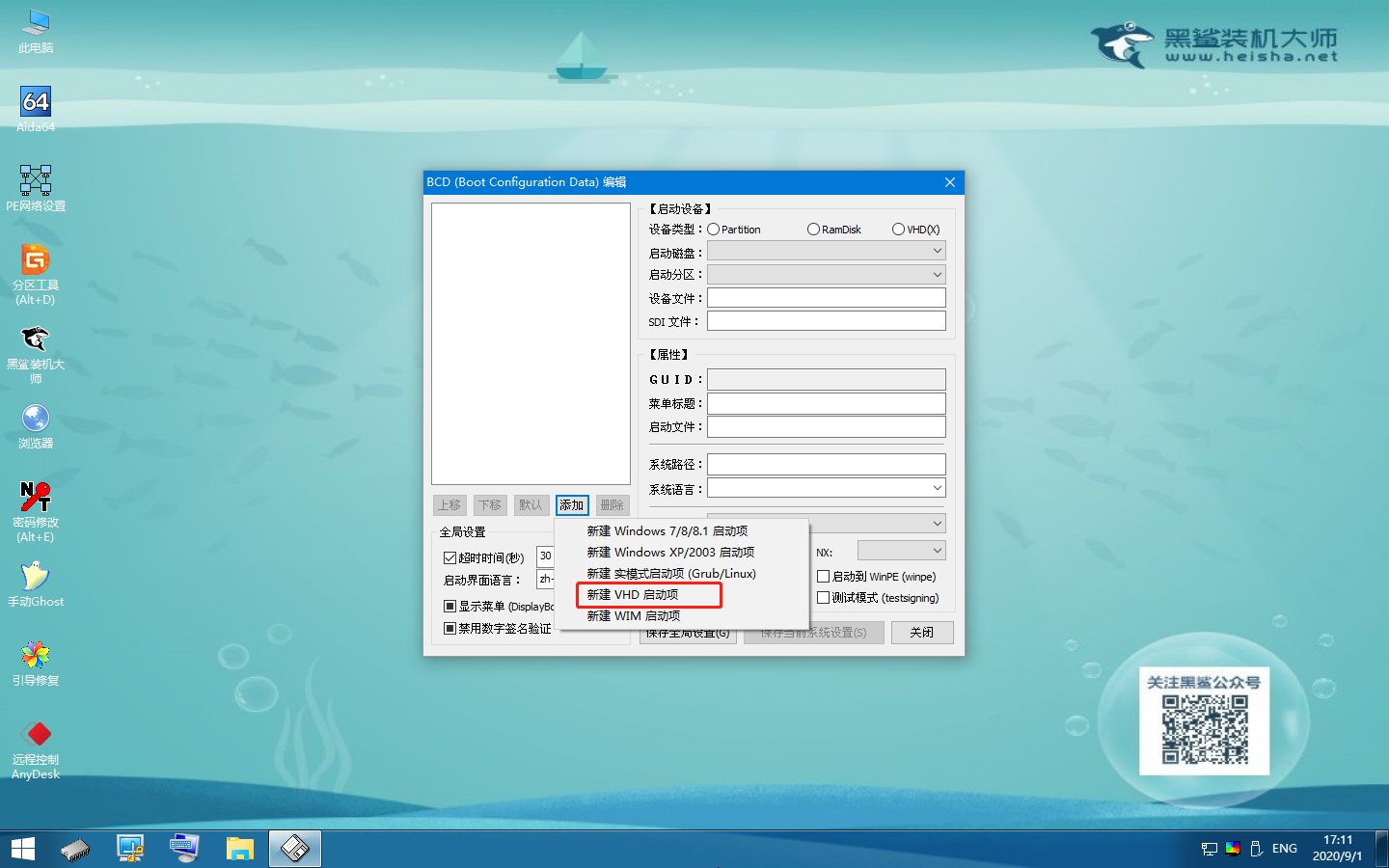This screenshot has height=868, width=1389.
Task: Click 保存全局设置(G) button
Action: [x=689, y=634]
